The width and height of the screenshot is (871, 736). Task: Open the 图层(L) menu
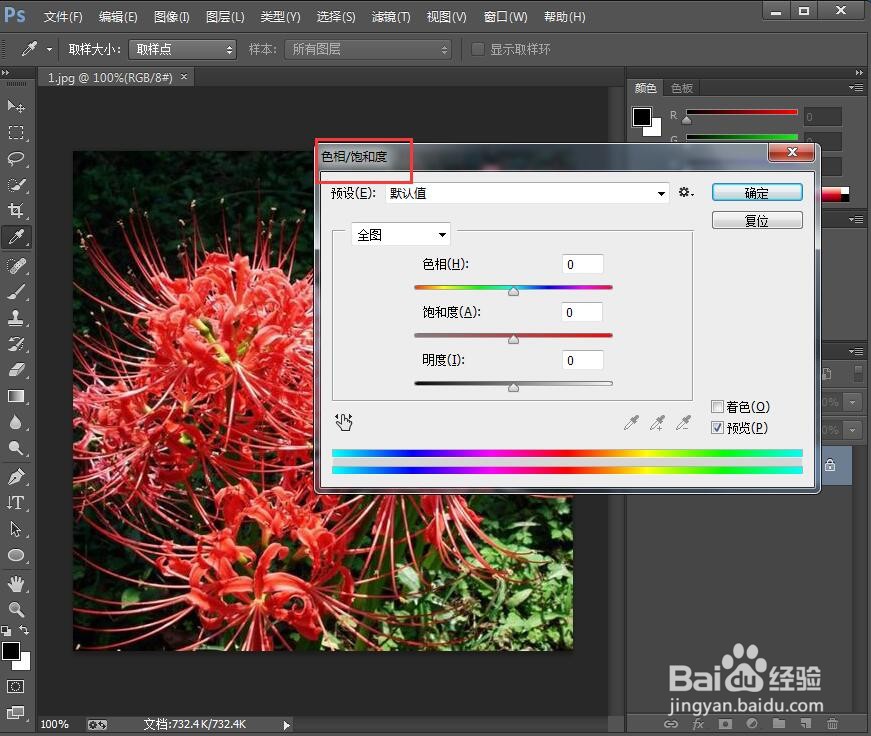tap(225, 17)
